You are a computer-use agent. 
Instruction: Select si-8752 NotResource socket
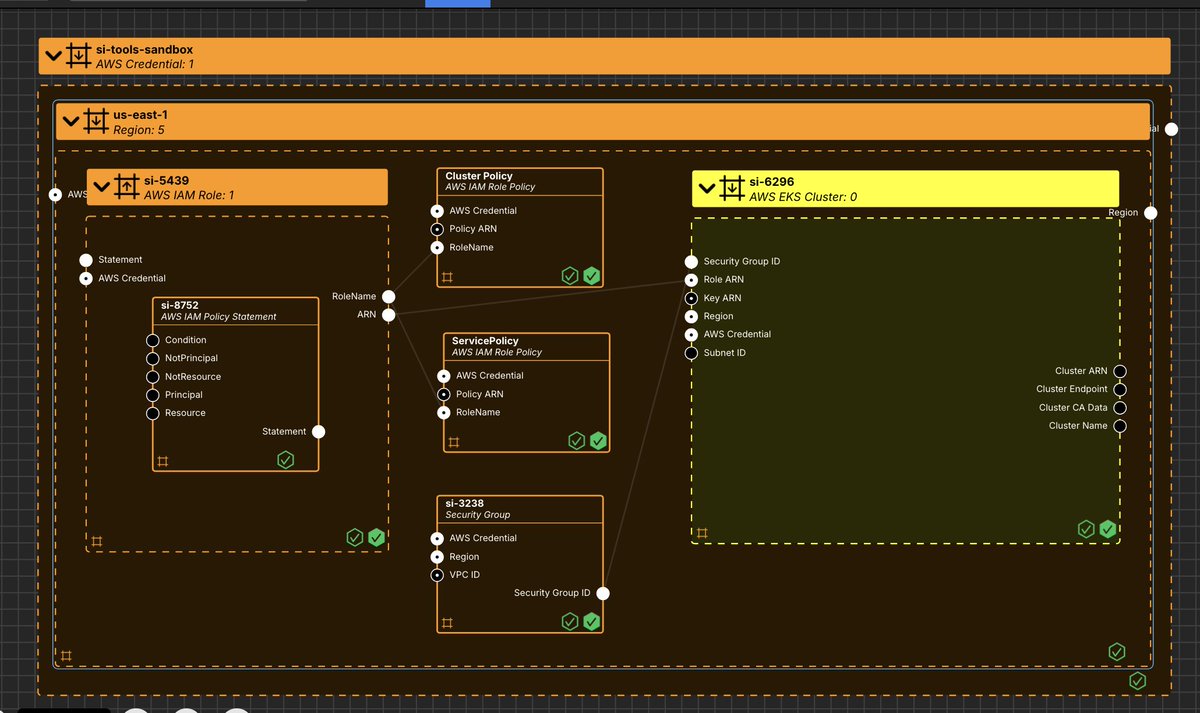(153, 377)
